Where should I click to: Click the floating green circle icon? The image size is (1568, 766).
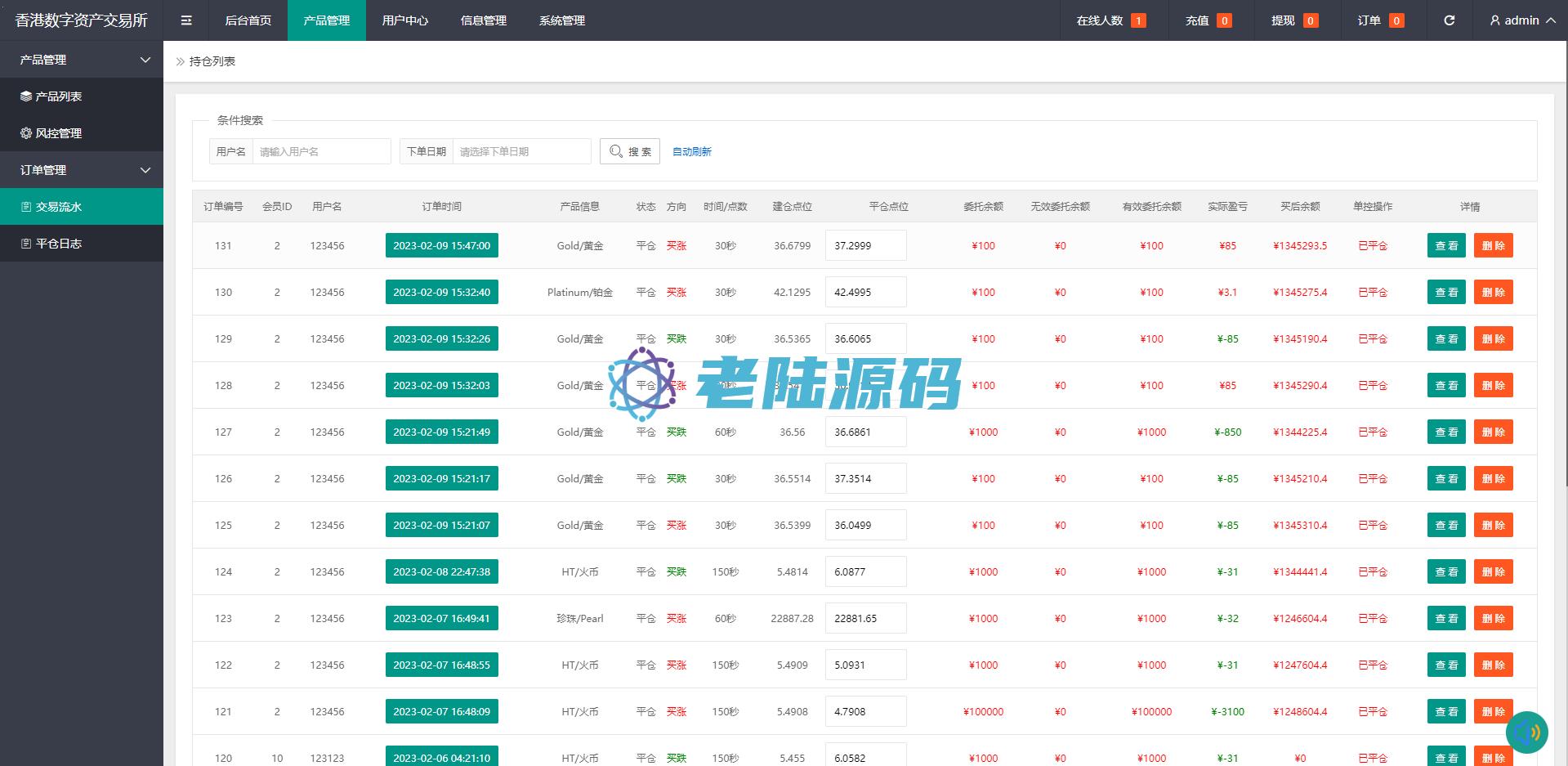(x=1526, y=732)
